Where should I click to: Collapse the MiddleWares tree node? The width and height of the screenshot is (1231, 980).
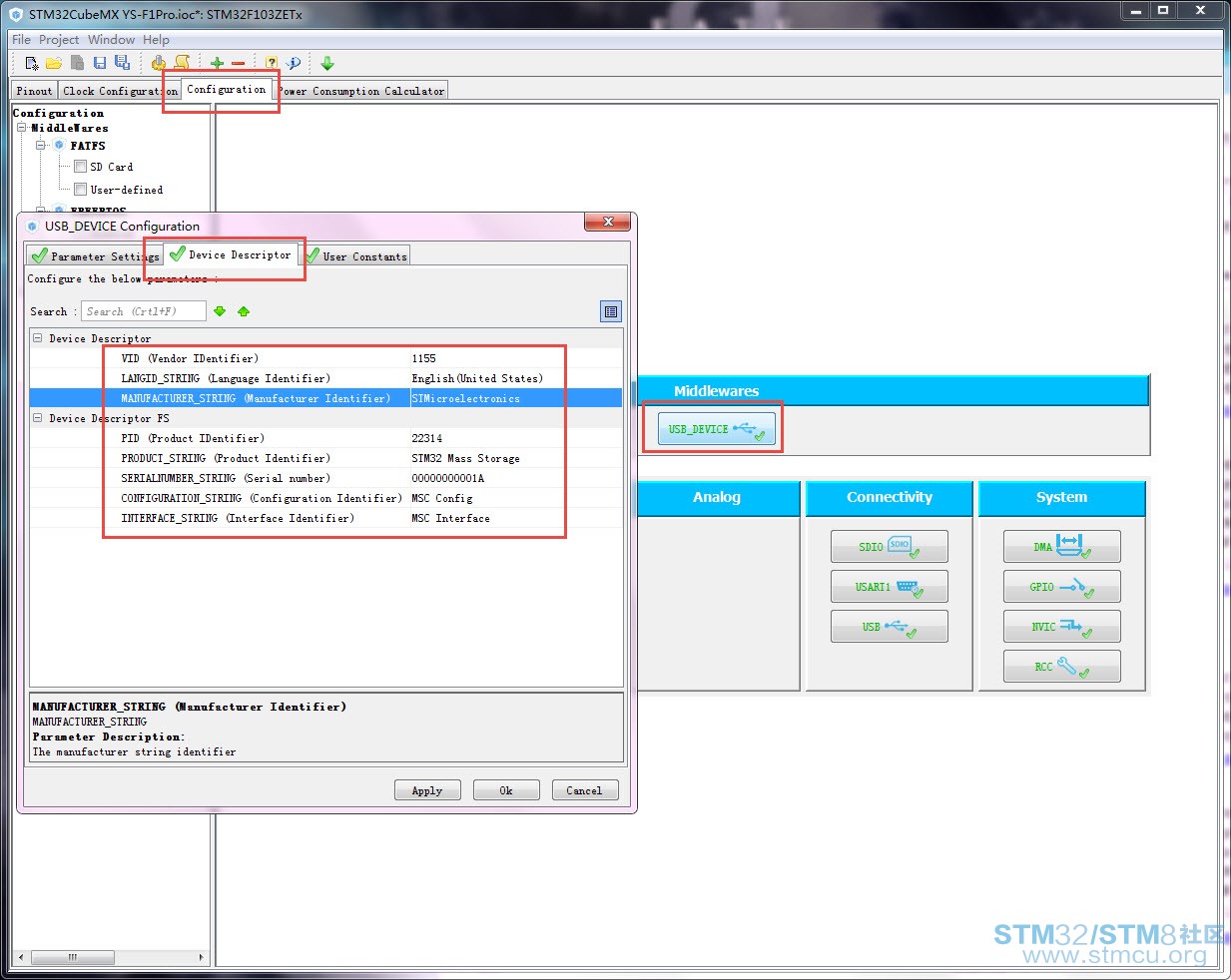point(22,128)
